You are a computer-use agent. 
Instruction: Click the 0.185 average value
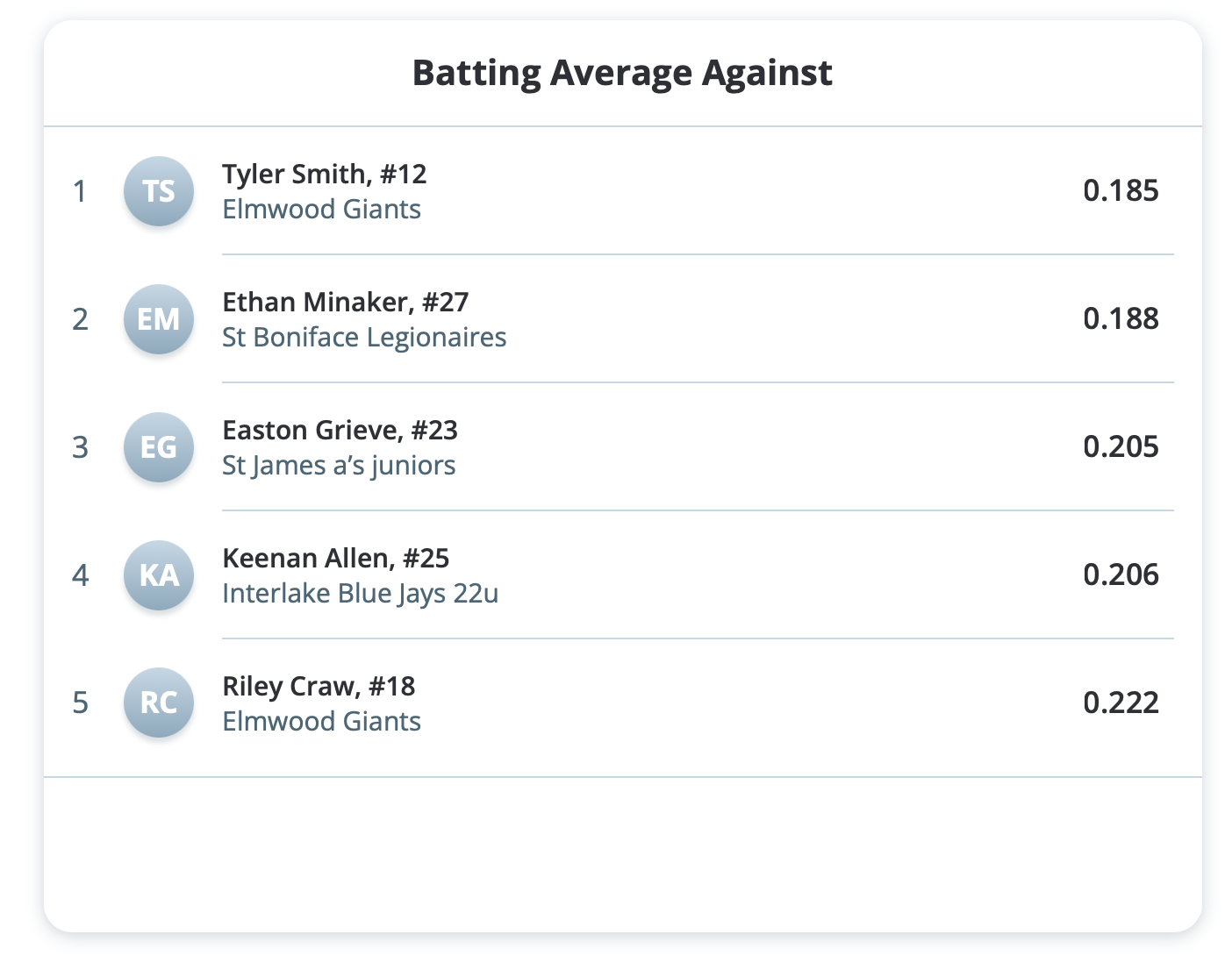[x=1121, y=190]
